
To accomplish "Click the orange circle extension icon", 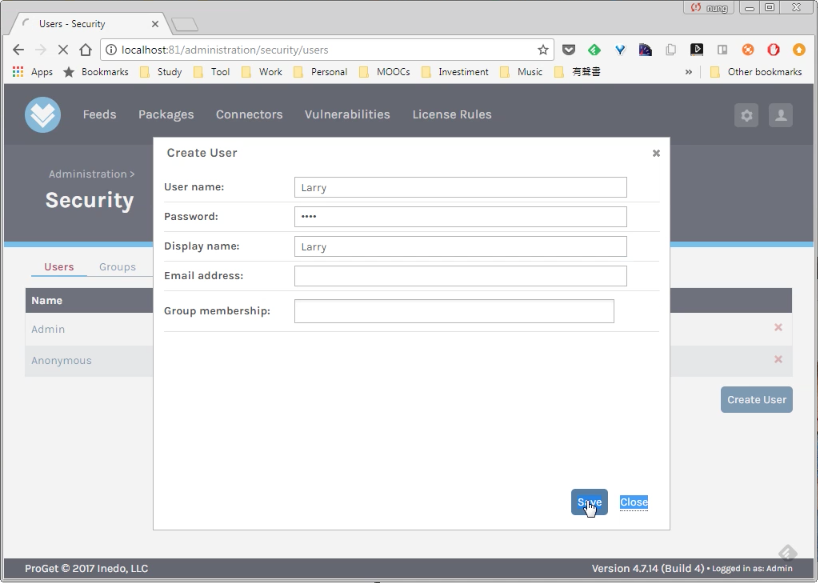I will 748,50.
